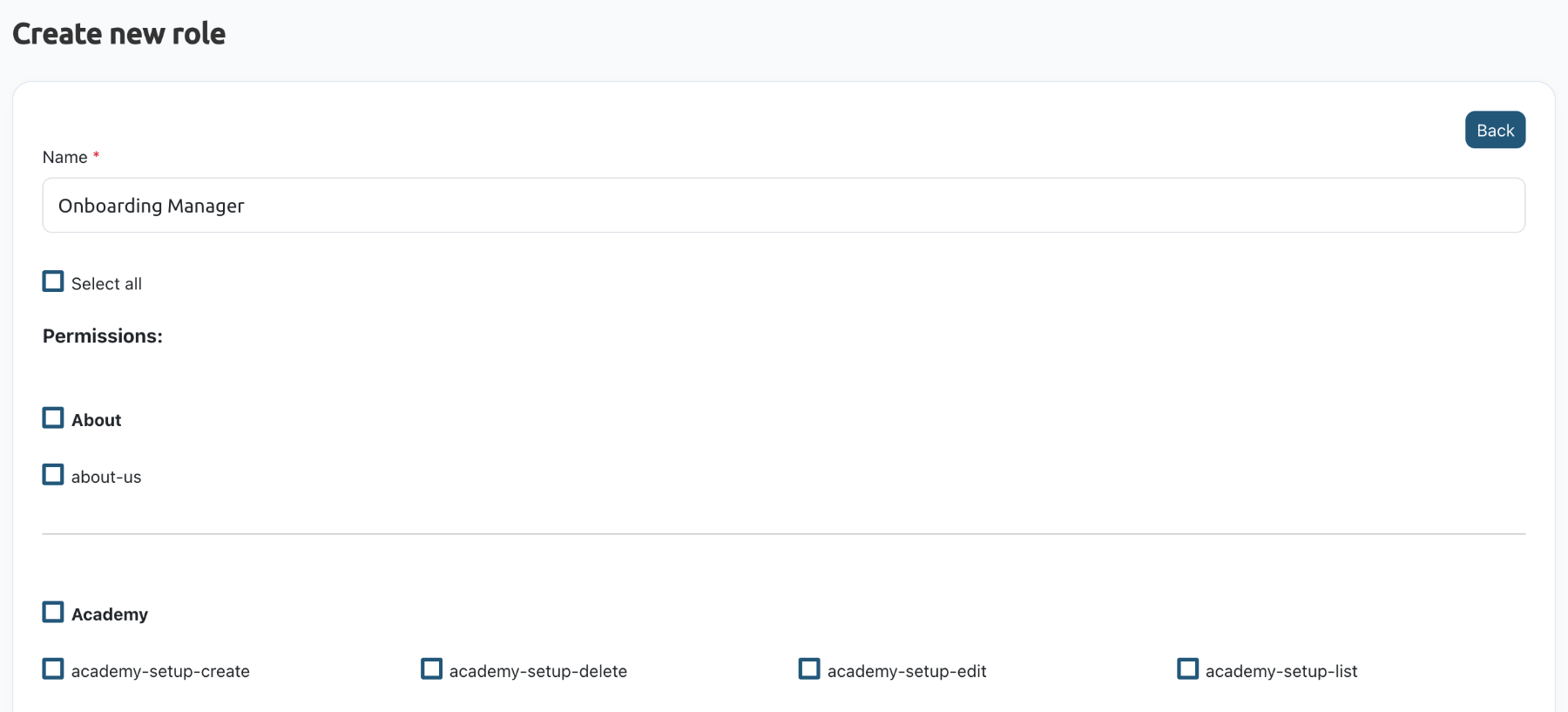Click the bold 'Academy' label text
1568x712 pixels.
click(x=110, y=614)
